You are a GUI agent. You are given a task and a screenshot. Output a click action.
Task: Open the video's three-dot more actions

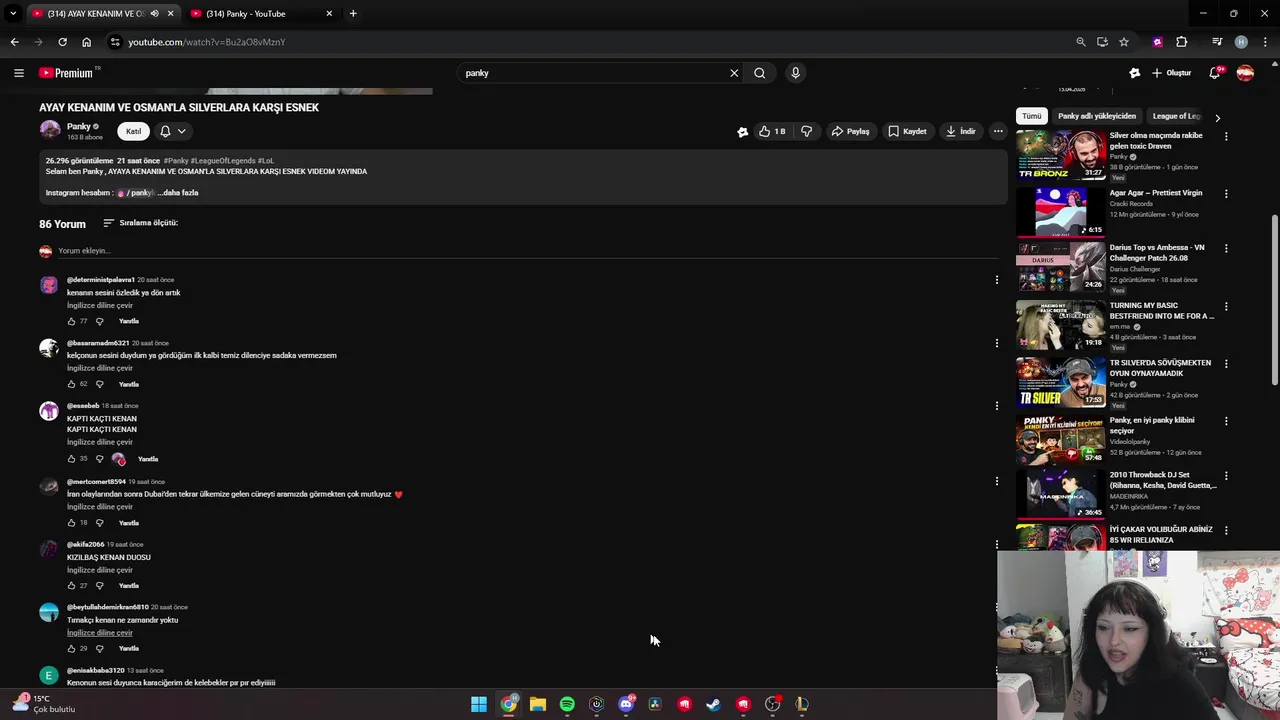point(997,131)
